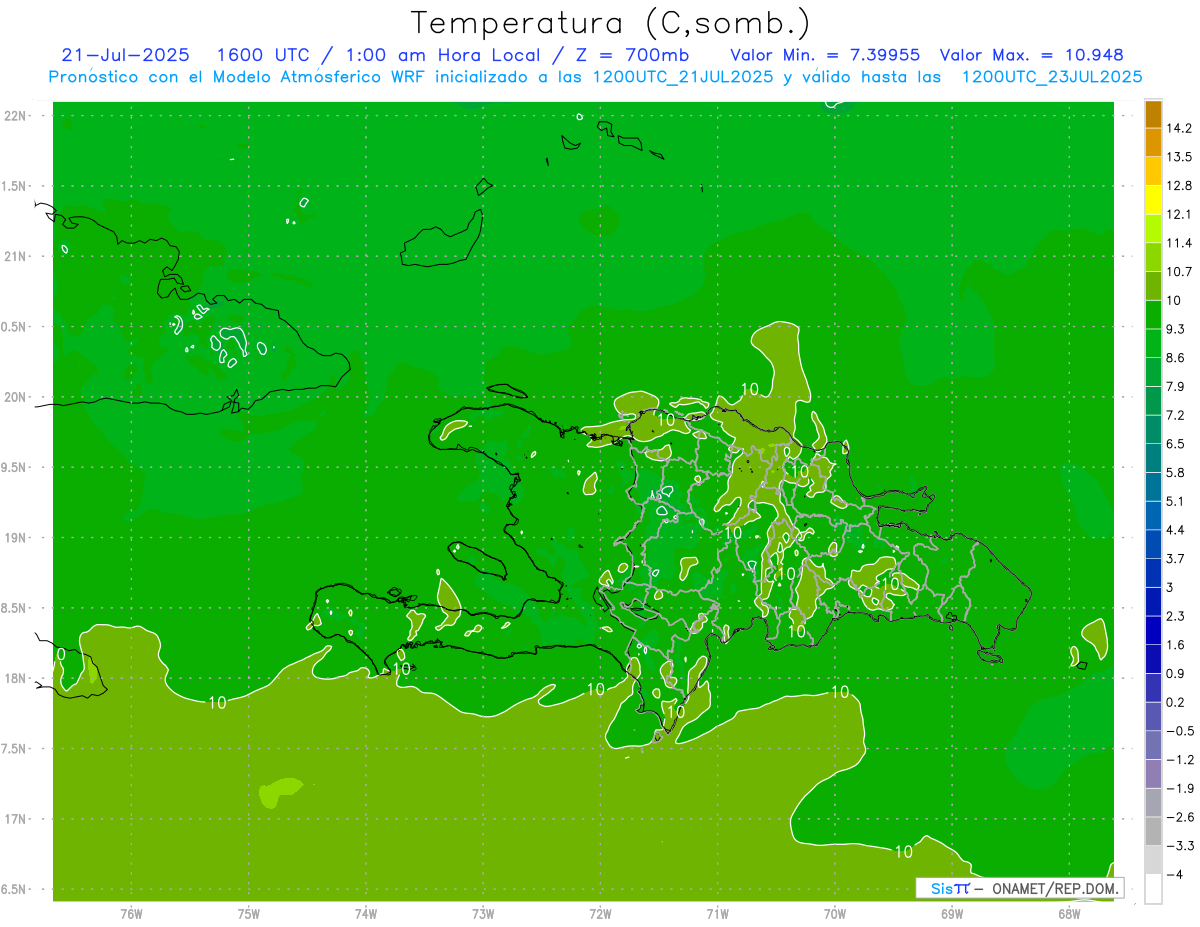Click the 7.2 color scale label

[1176, 415]
